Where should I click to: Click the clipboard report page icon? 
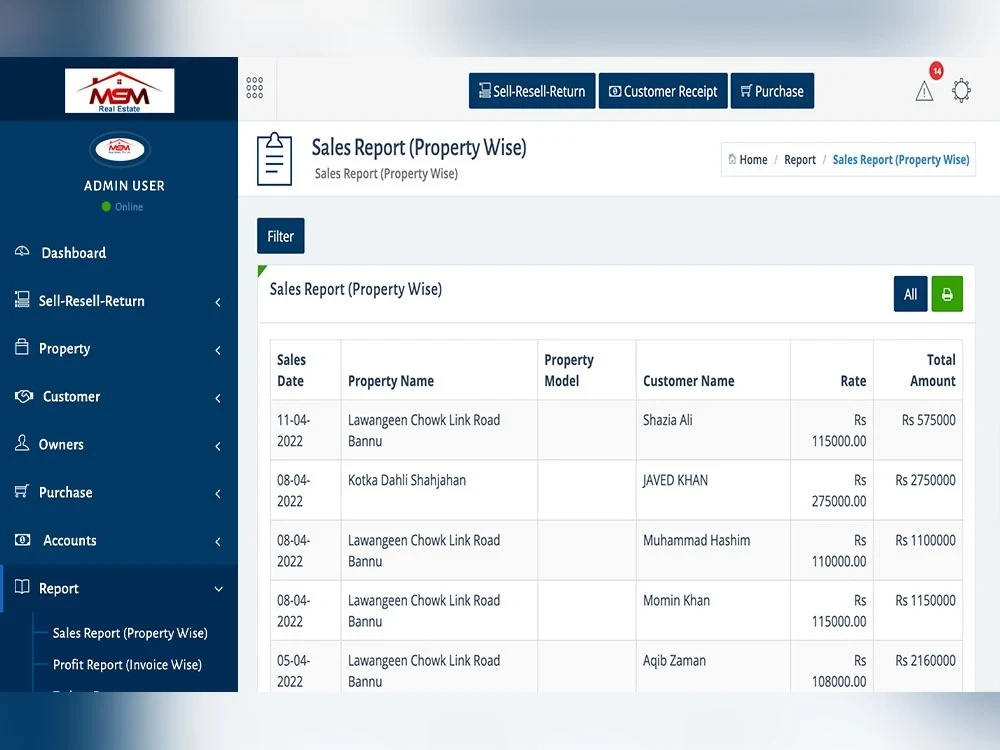point(274,159)
